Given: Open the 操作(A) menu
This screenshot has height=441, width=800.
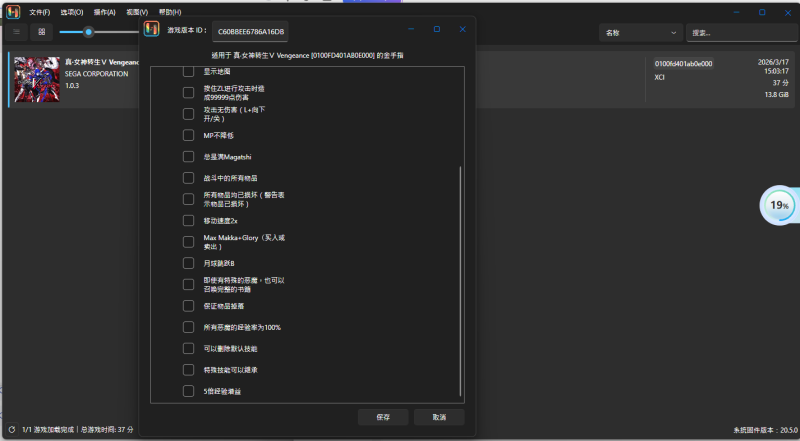Looking at the screenshot, I should tap(105, 12).
